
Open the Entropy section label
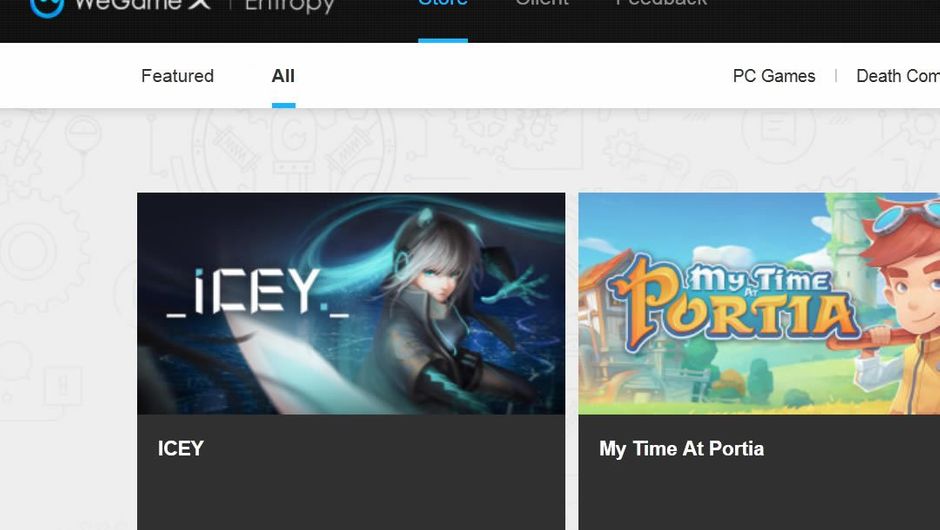[x=289, y=6]
